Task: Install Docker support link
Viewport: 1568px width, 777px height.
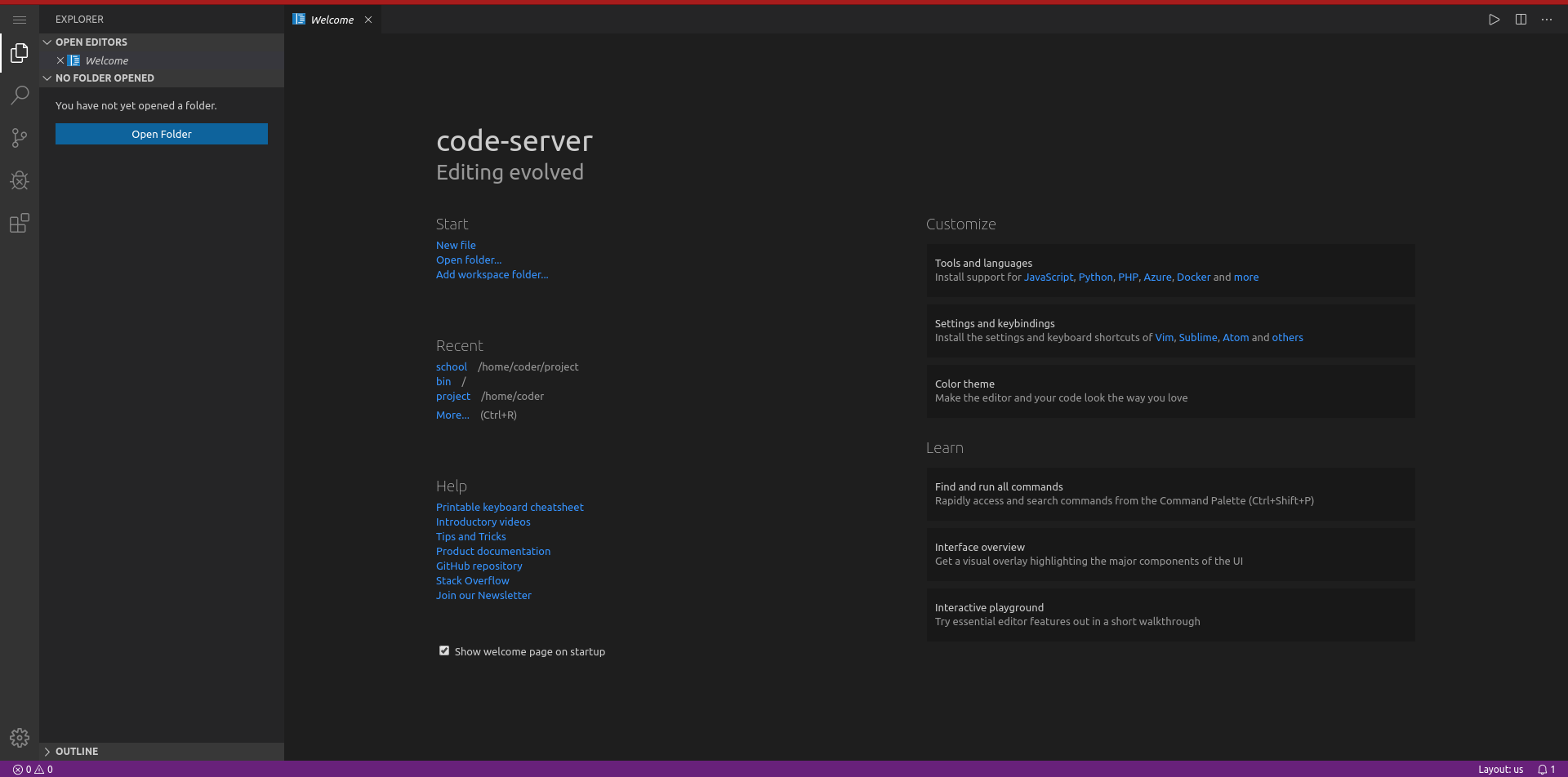Action: coord(1194,277)
